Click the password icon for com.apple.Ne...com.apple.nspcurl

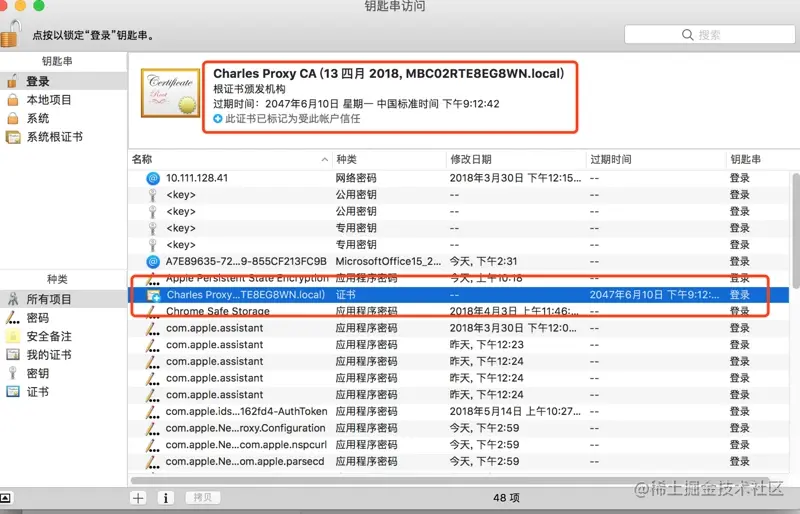[152, 445]
